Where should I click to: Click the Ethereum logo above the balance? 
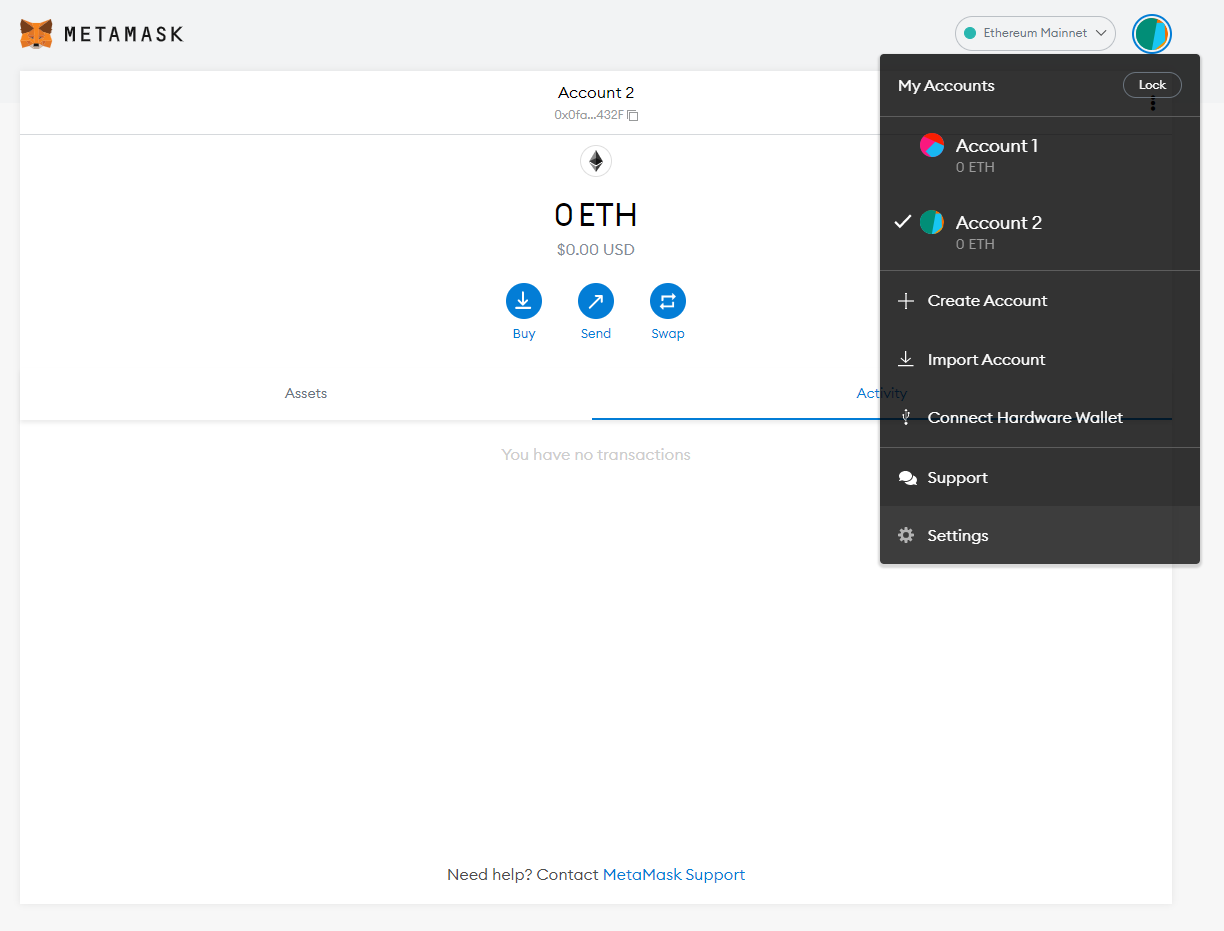point(596,161)
